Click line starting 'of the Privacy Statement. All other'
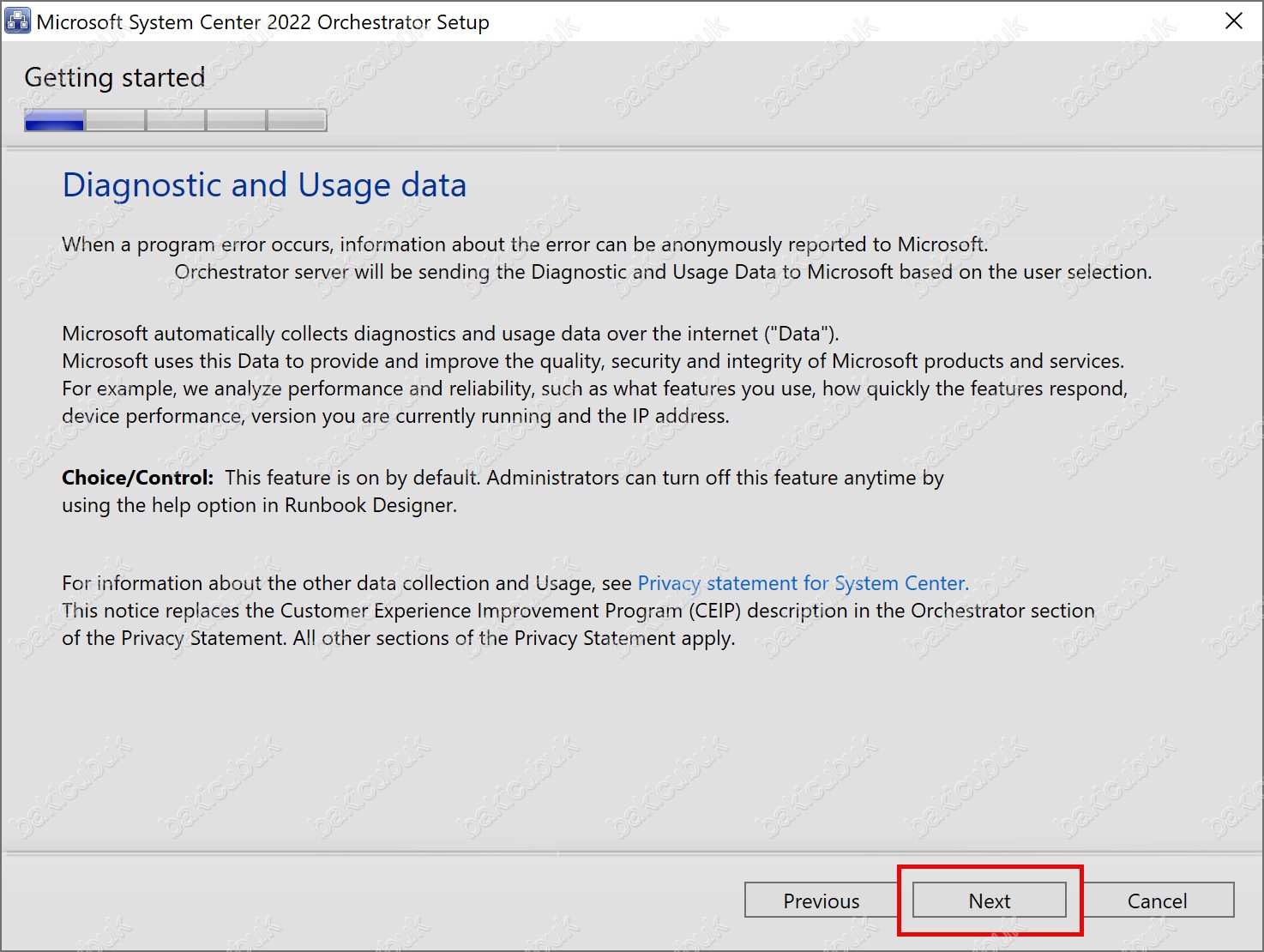This screenshot has width=1264, height=952. [399, 638]
